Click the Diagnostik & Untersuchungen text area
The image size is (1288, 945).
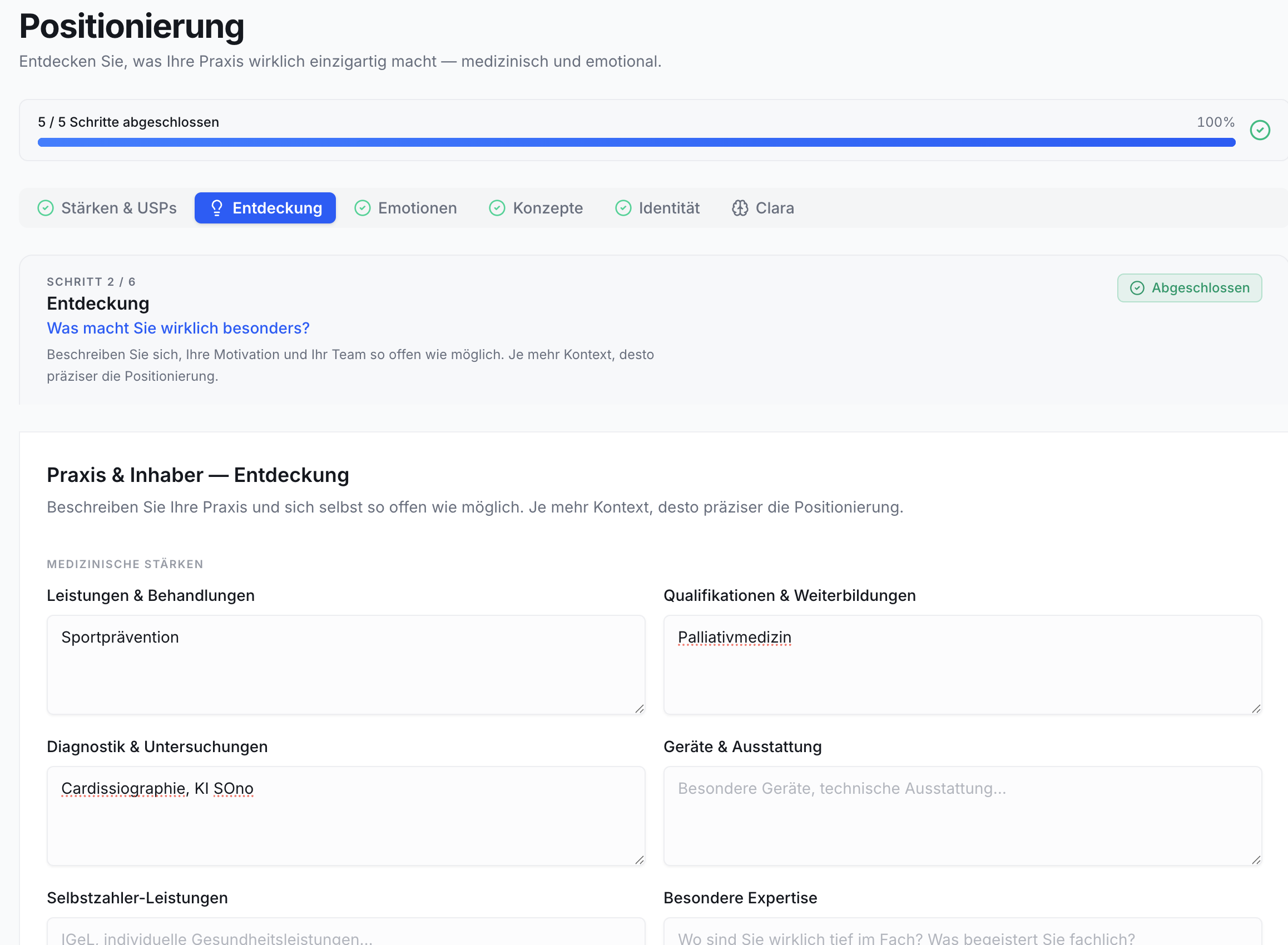[x=345, y=815]
